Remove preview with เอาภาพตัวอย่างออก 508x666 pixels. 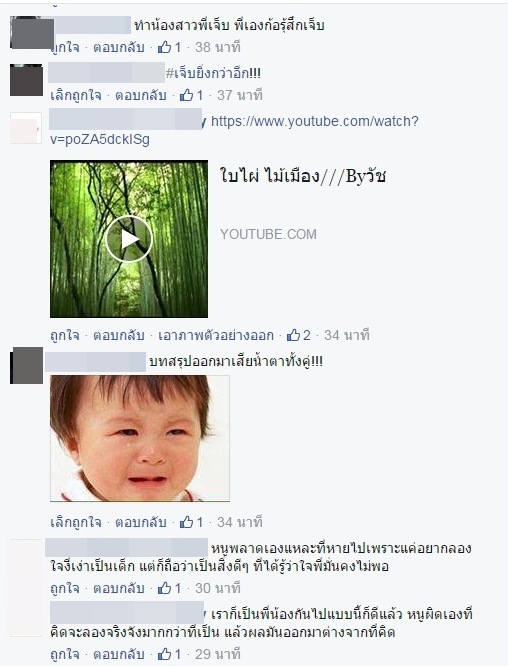(216, 335)
